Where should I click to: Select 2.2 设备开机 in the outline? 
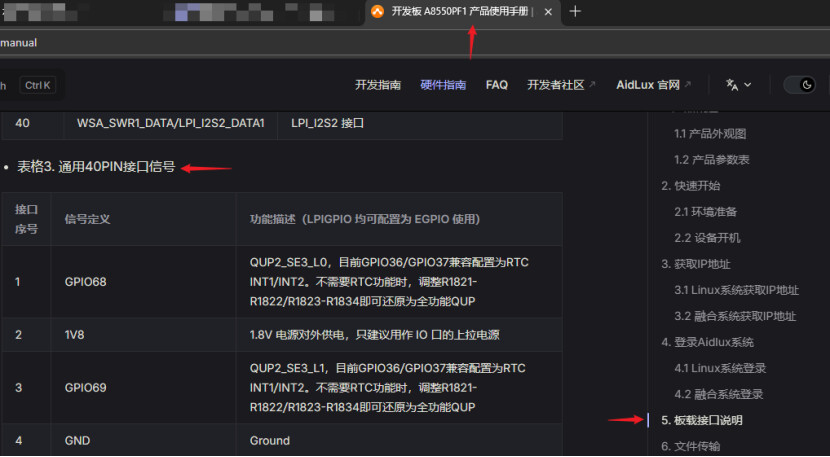click(x=707, y=238)
